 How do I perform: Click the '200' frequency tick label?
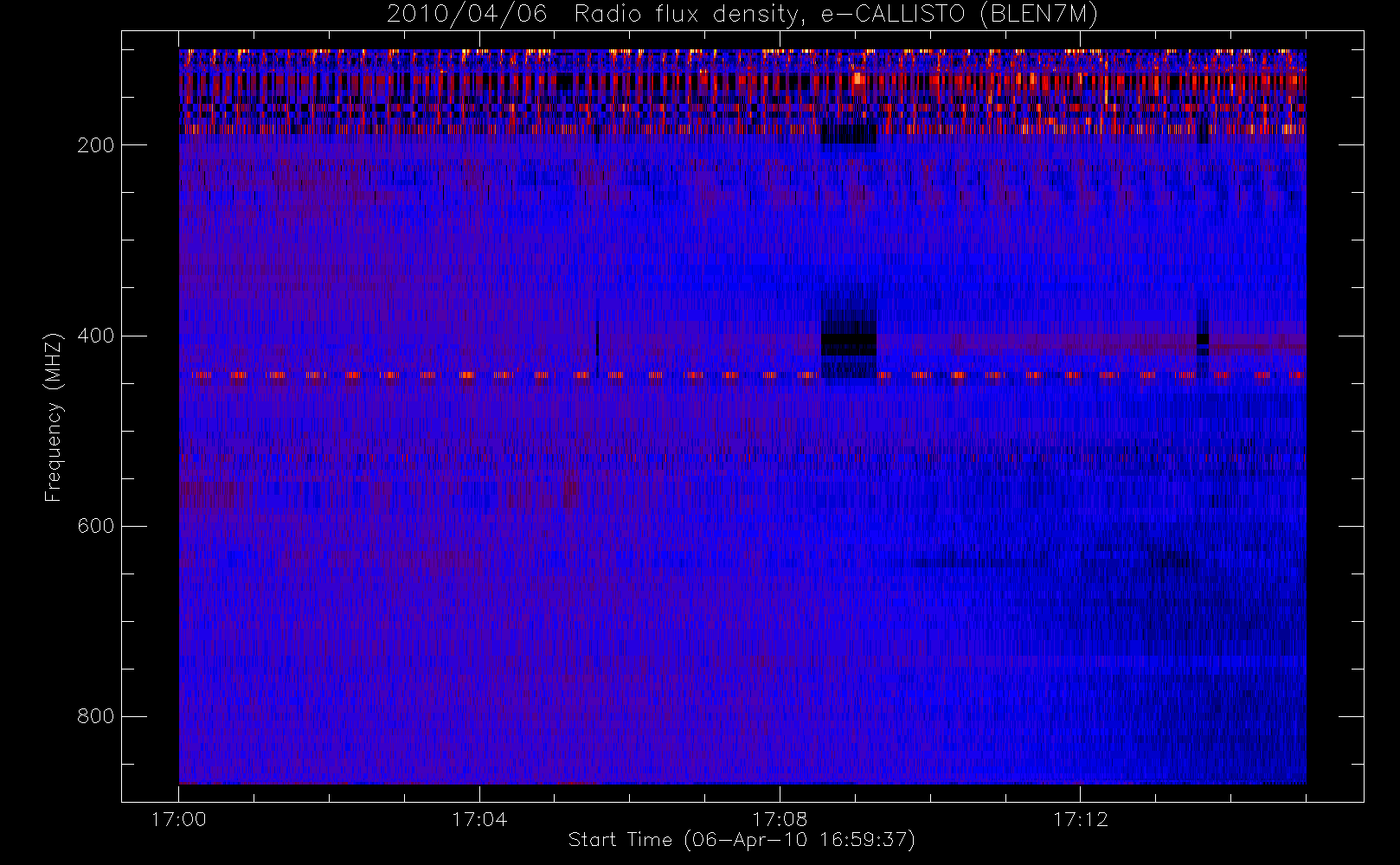(x=96, y=145)
